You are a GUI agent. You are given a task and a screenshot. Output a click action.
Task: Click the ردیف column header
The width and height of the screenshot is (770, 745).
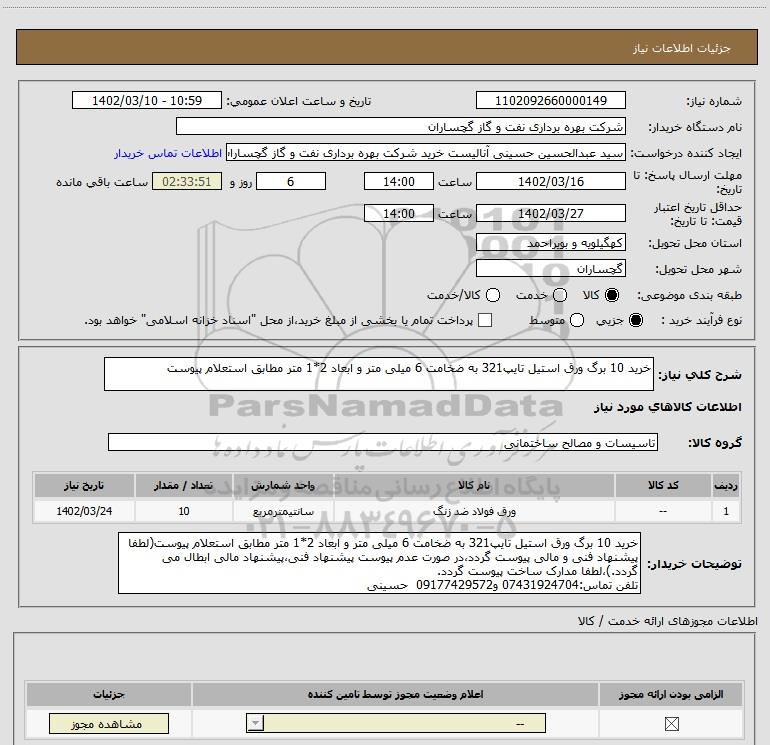coord(726,485)
